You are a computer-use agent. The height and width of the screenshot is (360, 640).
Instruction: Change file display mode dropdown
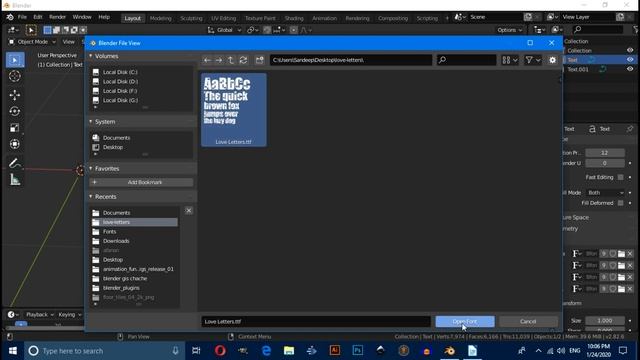click(x=510, y=60)
